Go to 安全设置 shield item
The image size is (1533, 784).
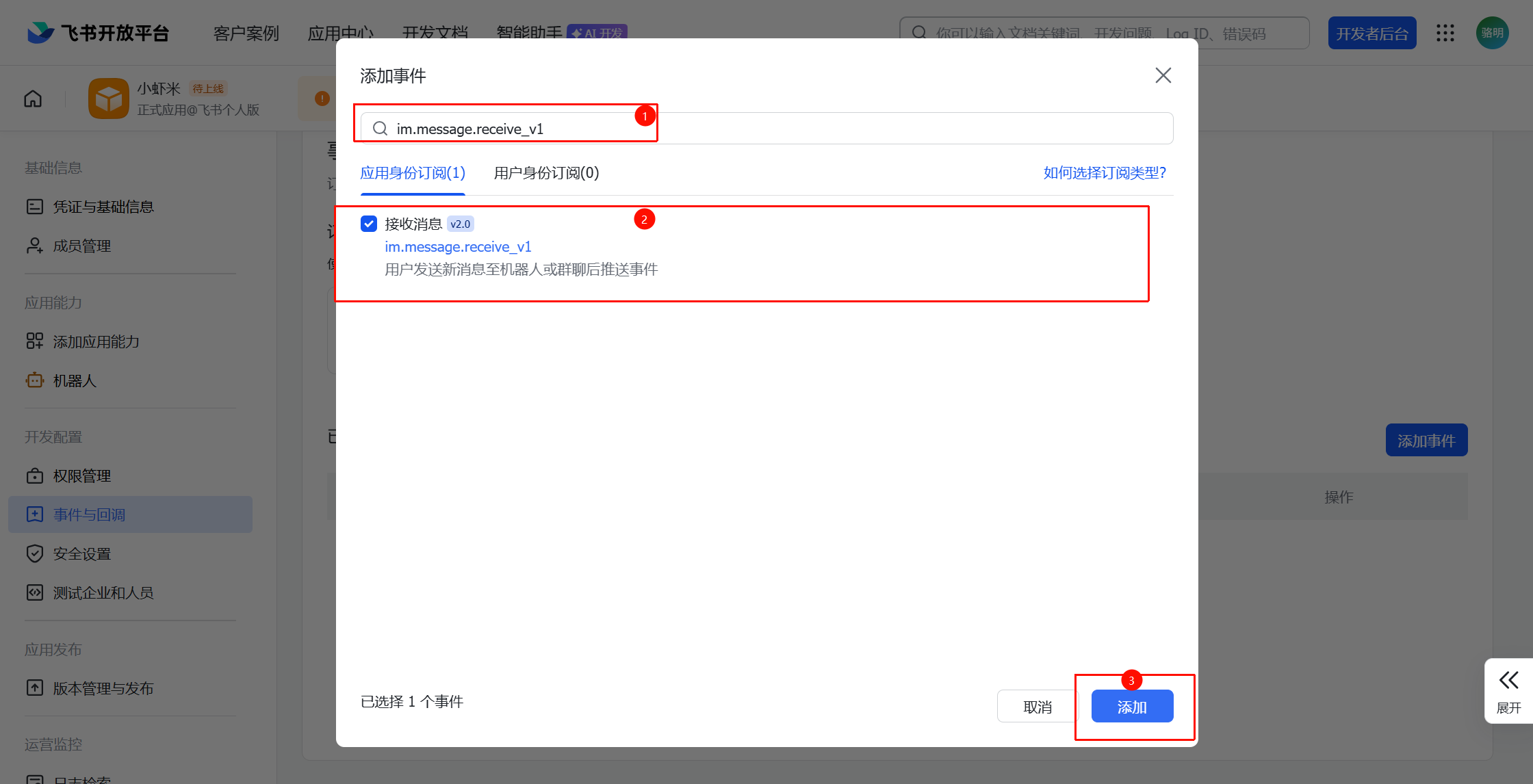pos(82,553)
